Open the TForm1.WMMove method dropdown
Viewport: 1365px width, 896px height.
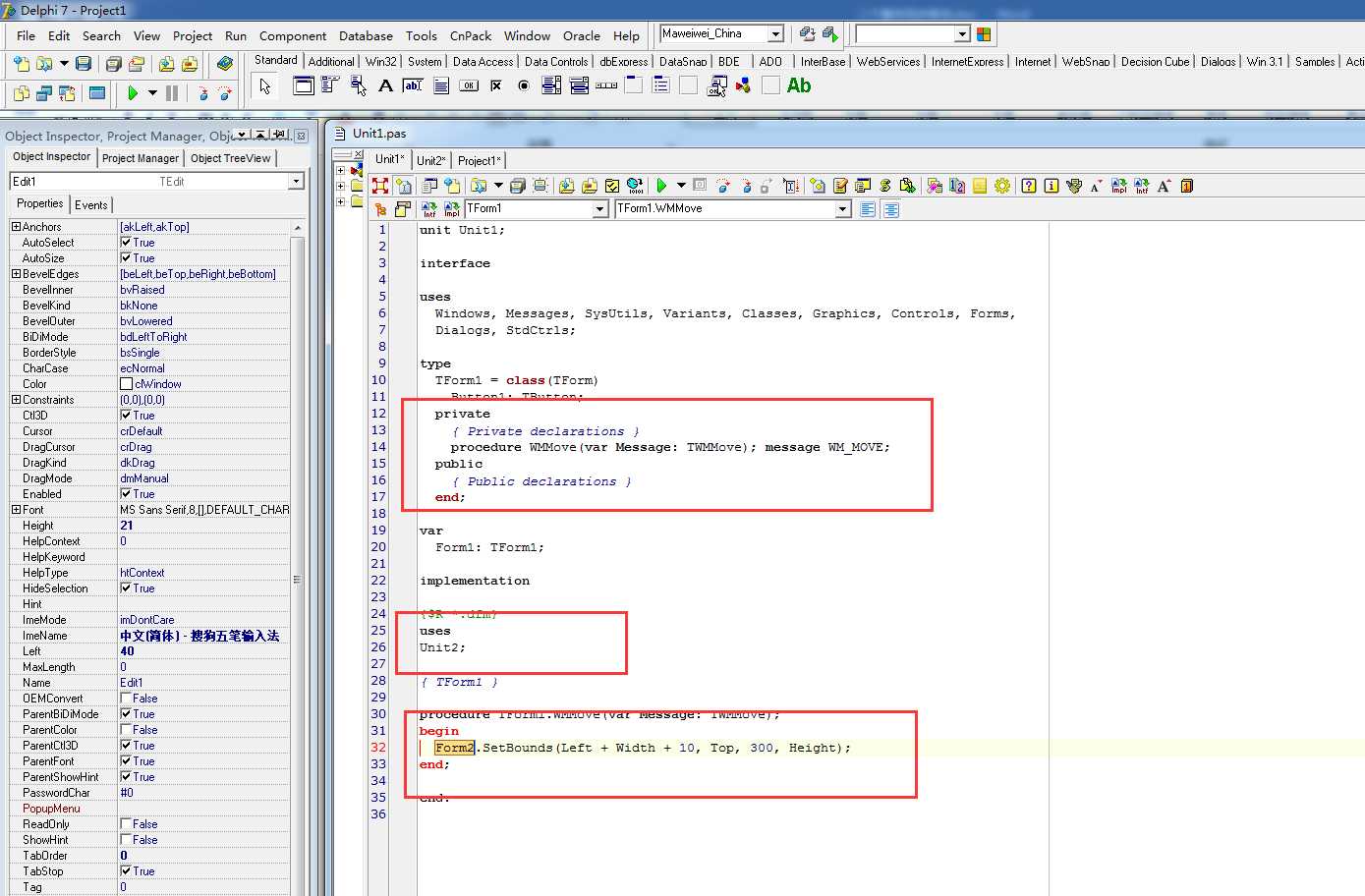pos(842,209)
